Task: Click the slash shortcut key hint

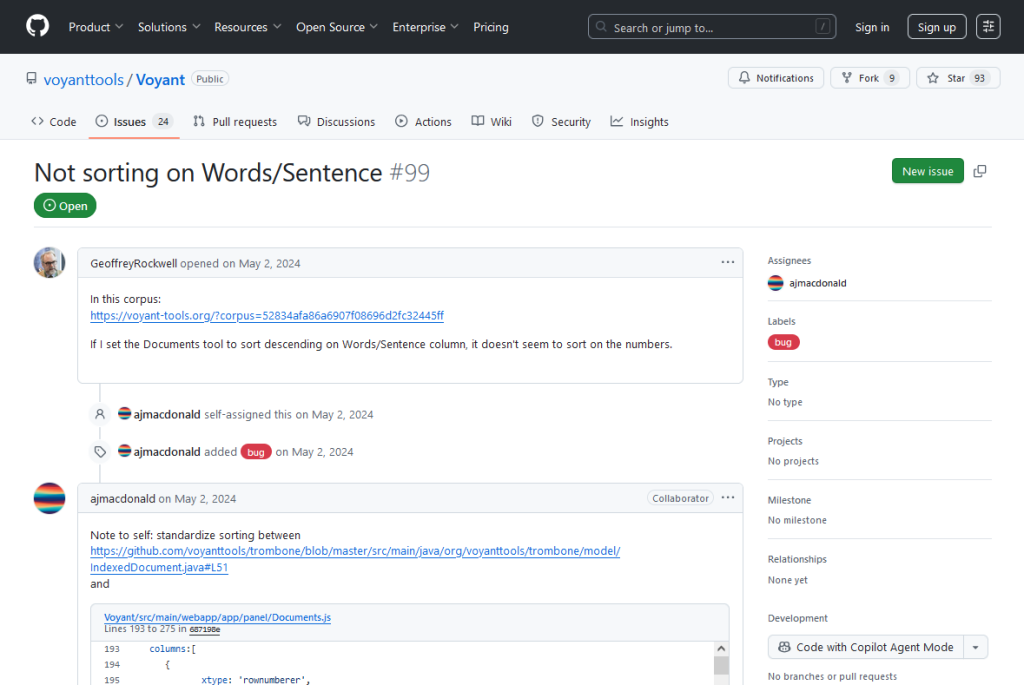Action: (823, 27)
